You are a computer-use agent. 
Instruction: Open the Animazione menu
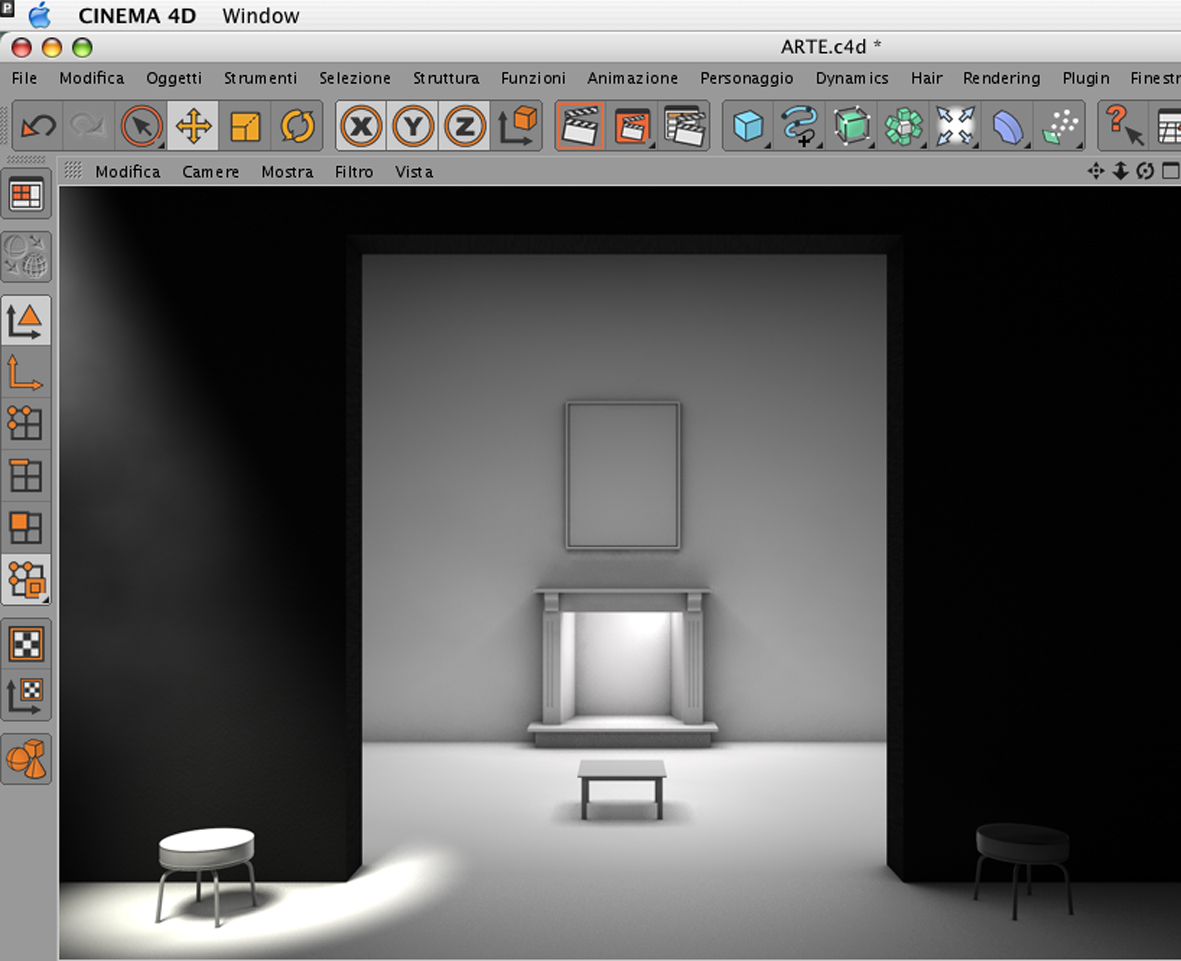coord(633,78)
